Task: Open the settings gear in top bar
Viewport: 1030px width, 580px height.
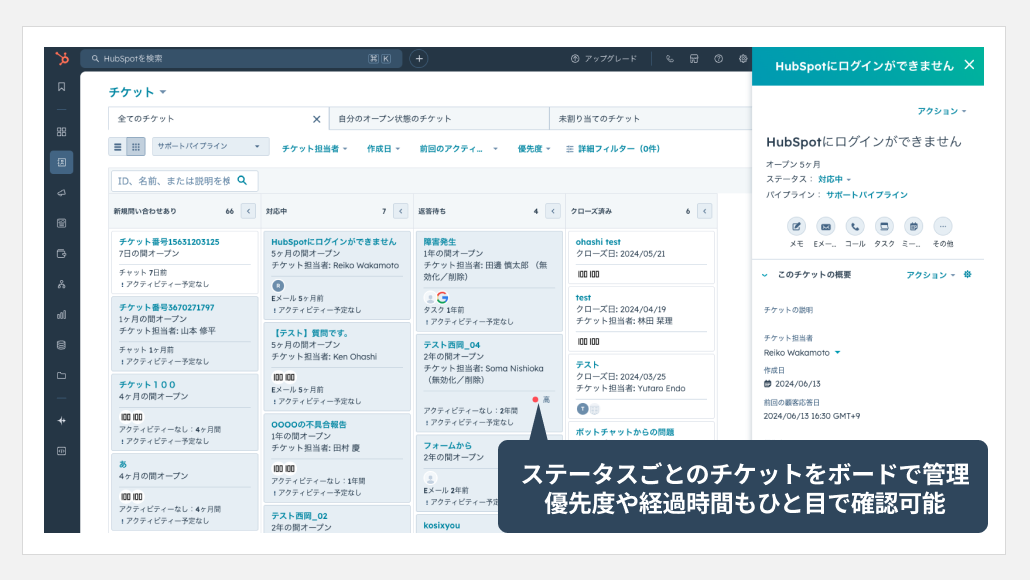Action: (x=743, y=58)
